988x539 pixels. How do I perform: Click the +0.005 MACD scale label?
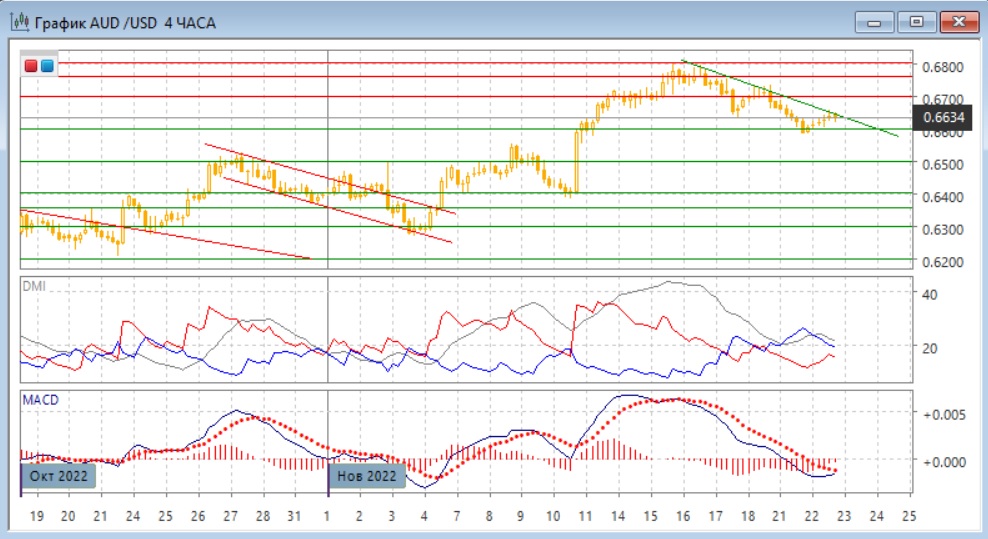click(945, 414)
